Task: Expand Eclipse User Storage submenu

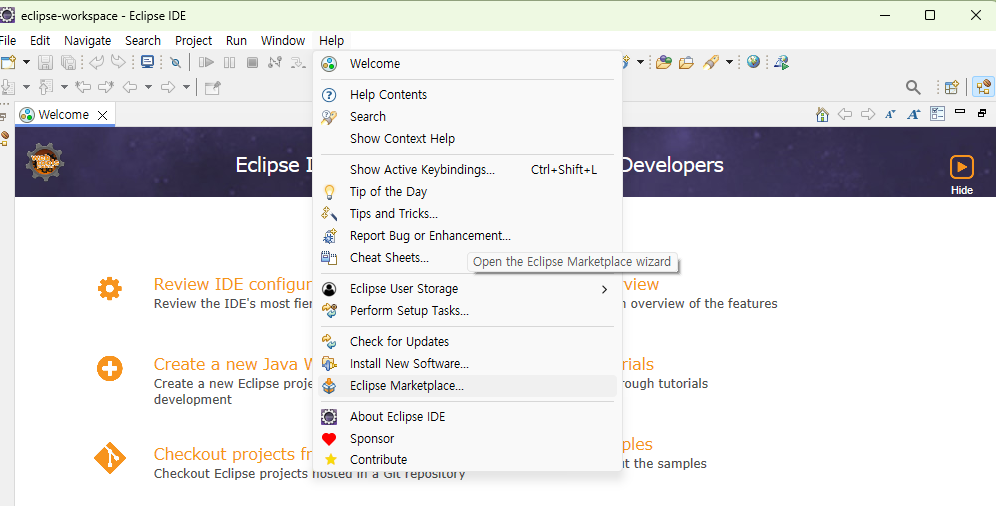Action: 467,289
